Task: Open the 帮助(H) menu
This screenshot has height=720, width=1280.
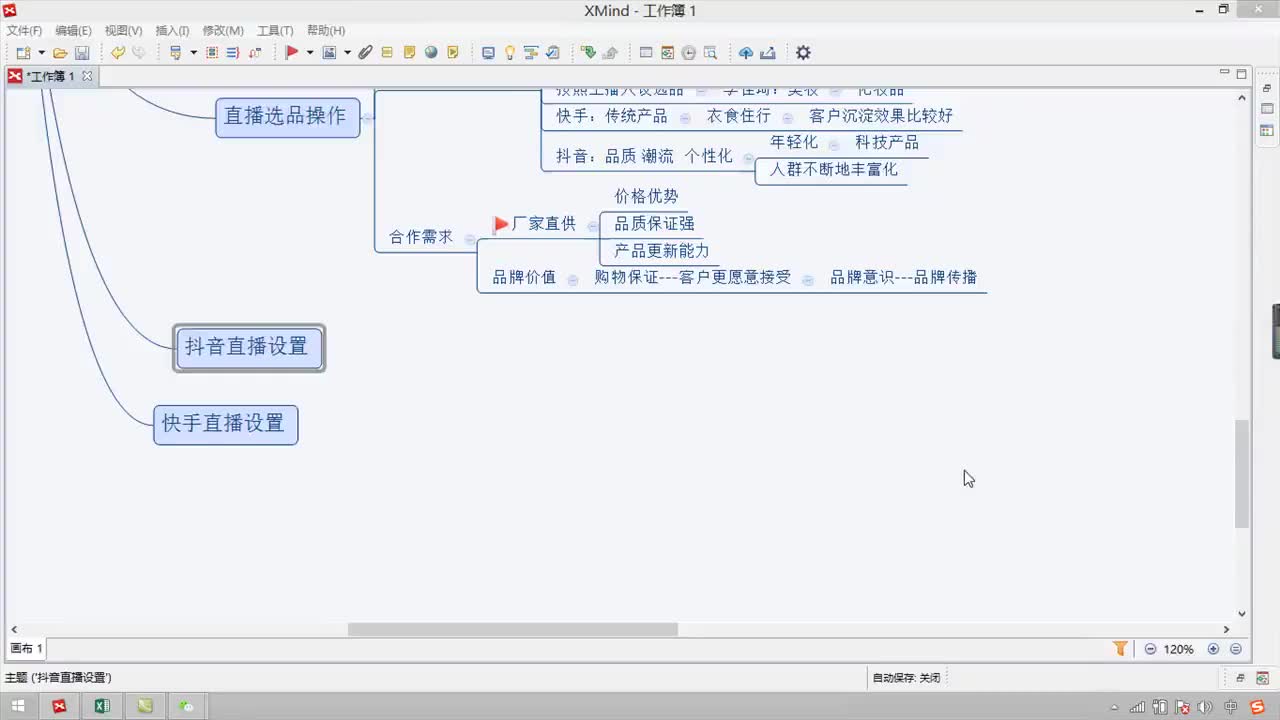Action: (x=326, y=31)
